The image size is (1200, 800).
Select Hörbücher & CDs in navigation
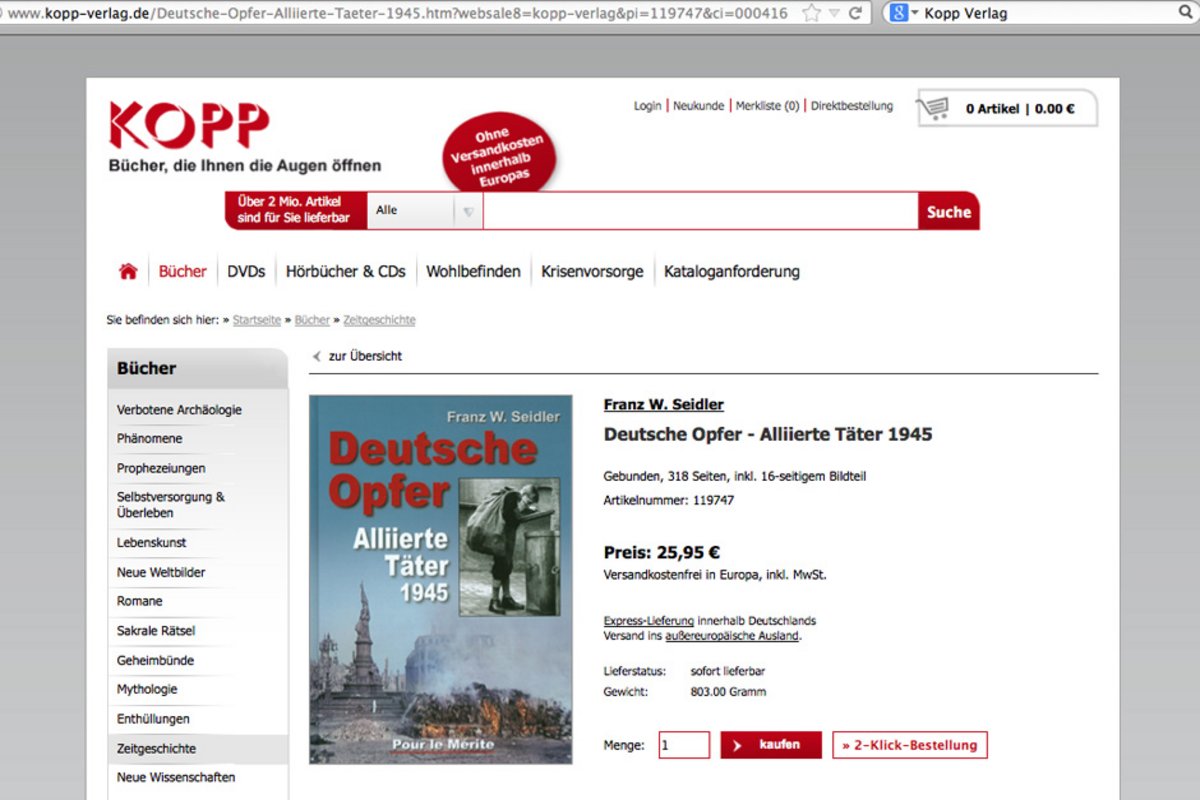pos(345,271)
